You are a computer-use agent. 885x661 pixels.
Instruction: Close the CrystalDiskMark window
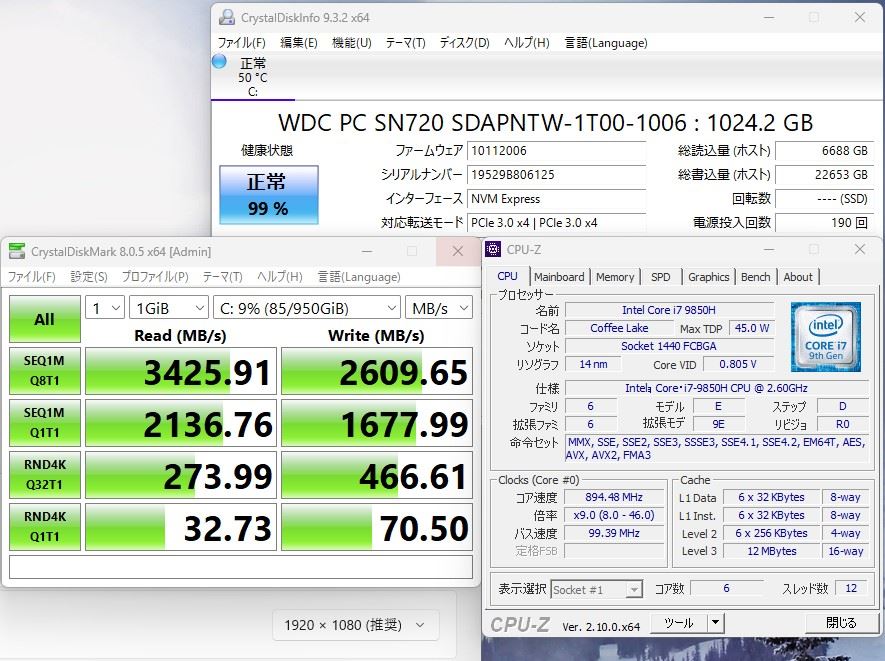(458, 251)
